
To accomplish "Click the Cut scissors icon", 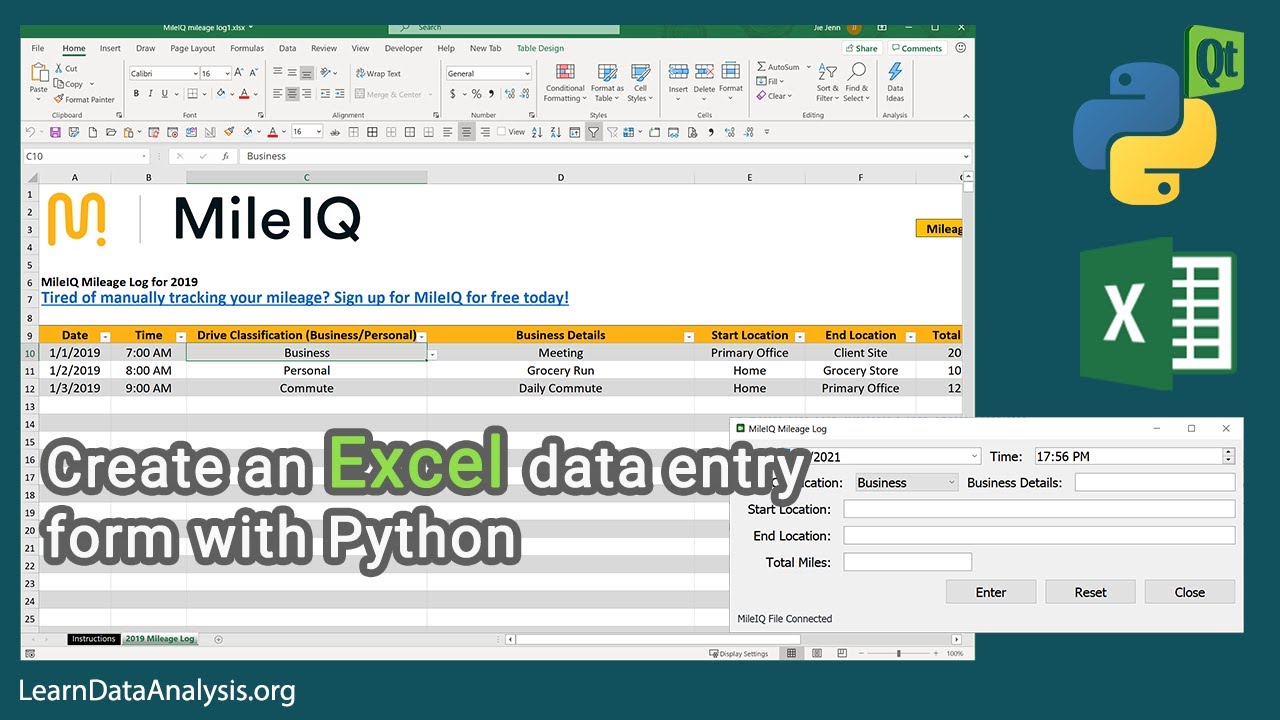I will coord(58,69).
